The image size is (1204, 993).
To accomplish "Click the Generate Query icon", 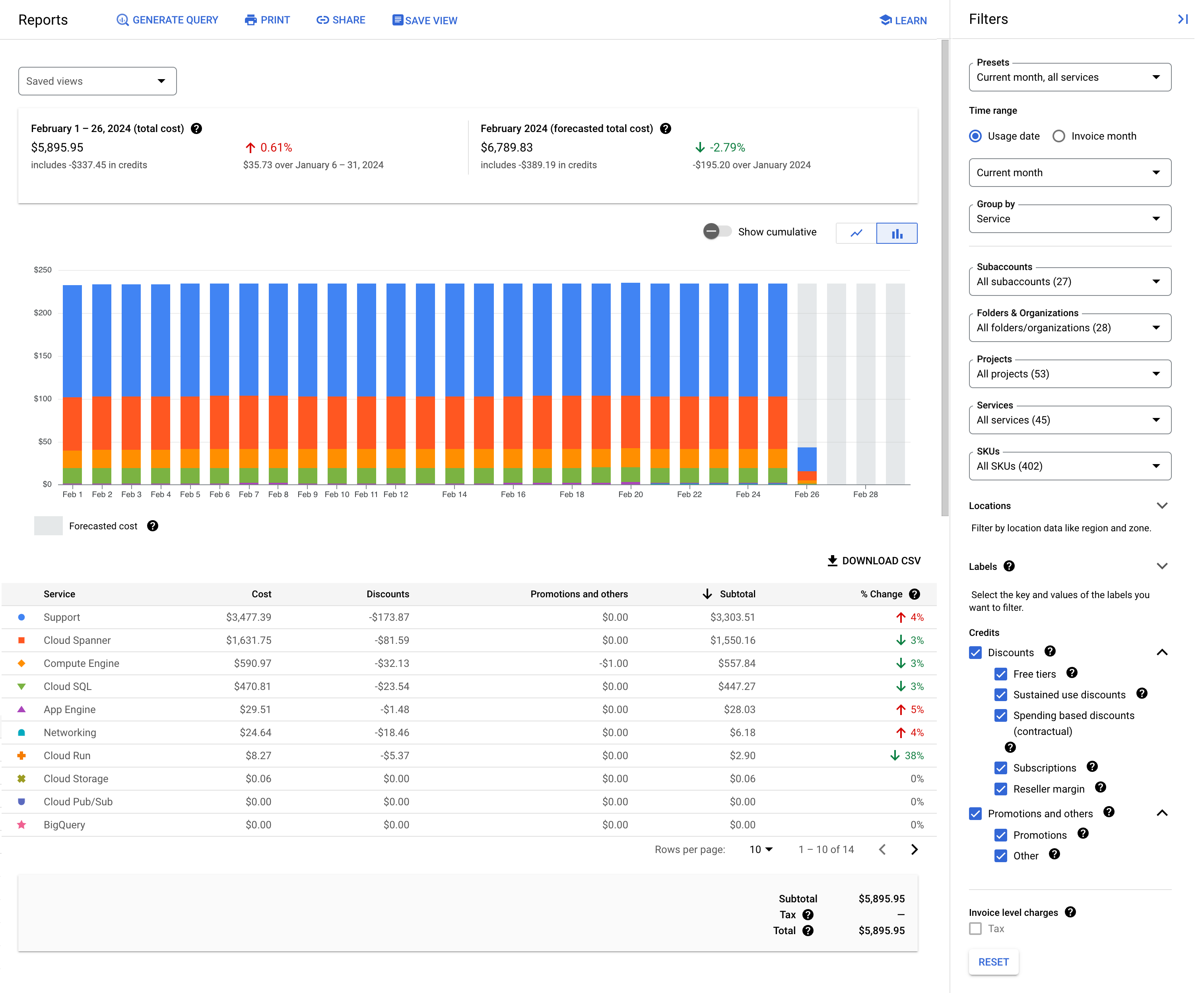I will (x=121, y=20).
